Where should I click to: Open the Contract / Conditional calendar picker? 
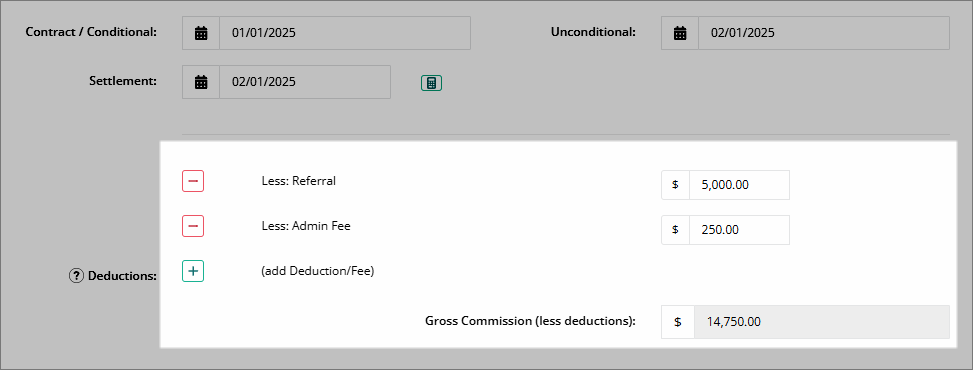pyautogui.click(x=201, y=33)
